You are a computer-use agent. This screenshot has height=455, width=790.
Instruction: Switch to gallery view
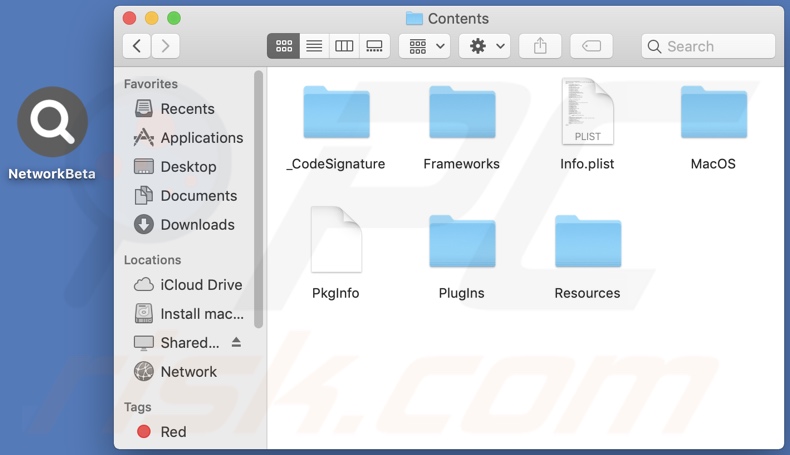click(x=374, y=46)
